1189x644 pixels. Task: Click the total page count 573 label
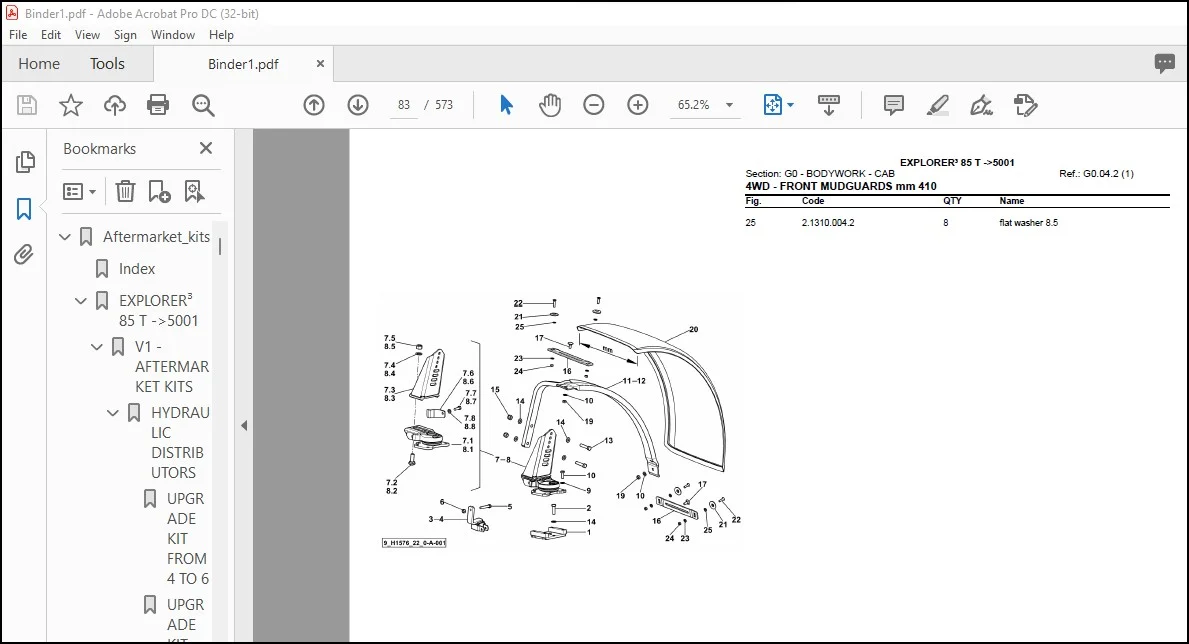click(444, 105)
